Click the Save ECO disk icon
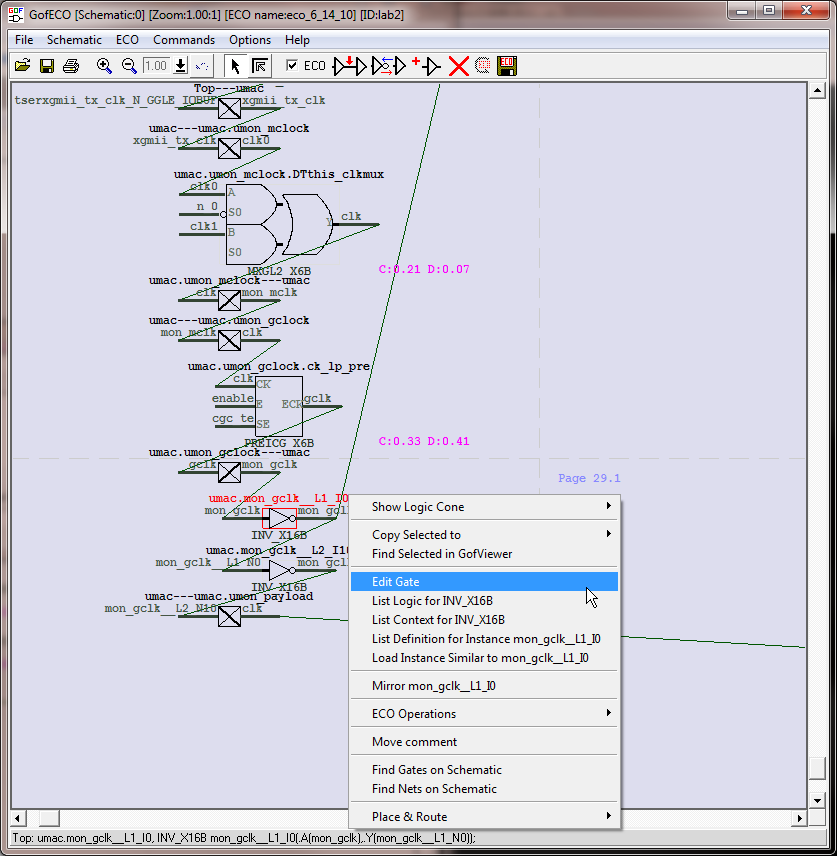Screen dimensions: 837x856 pos(507,66)
